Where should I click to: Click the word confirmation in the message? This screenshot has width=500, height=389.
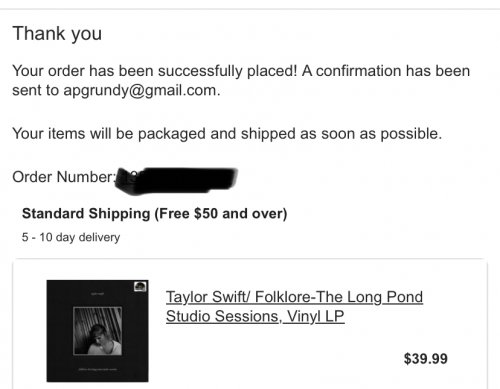tap(358, 71)
